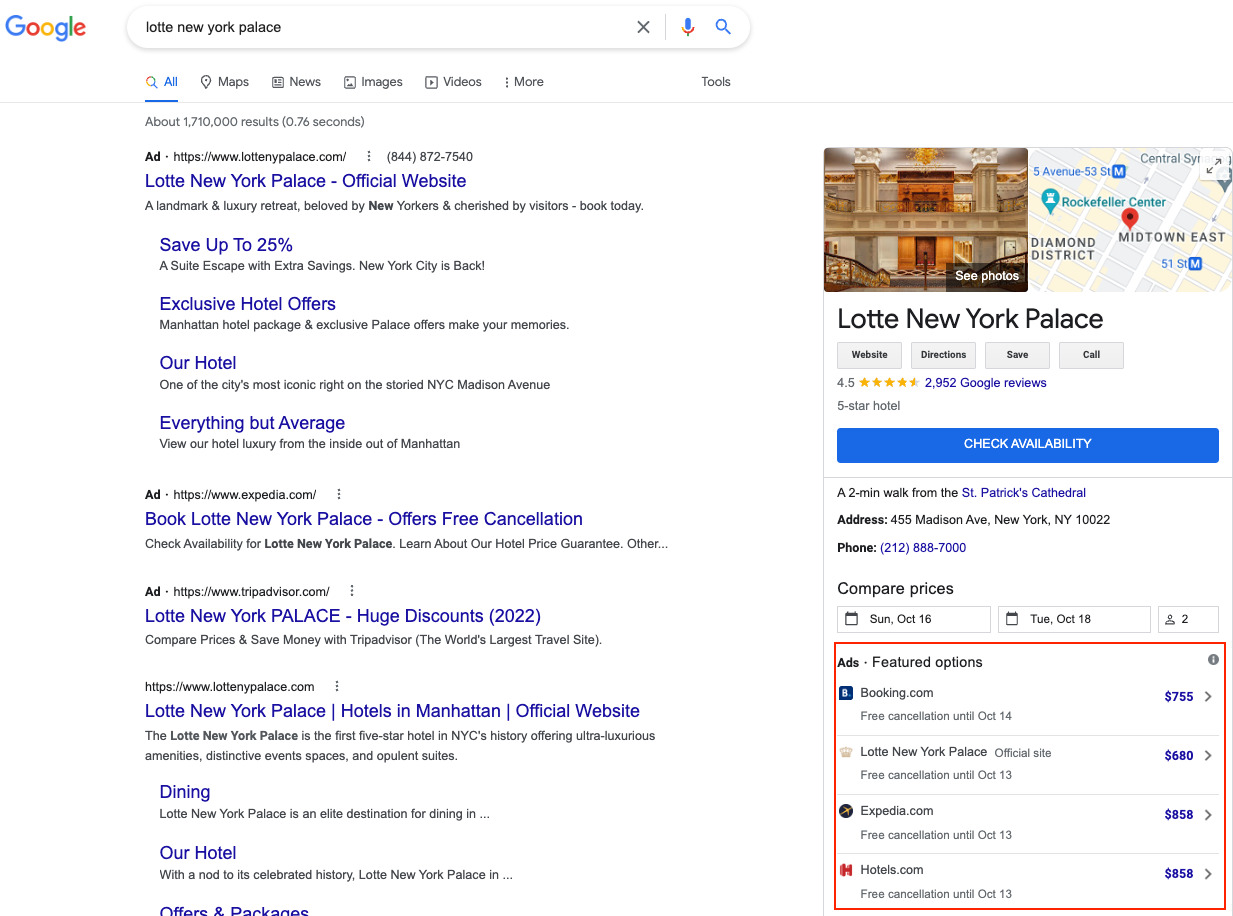Open the Sun, Oct 16 check-in date picker
Screen dimensions: 1233x916
(913, 619)
